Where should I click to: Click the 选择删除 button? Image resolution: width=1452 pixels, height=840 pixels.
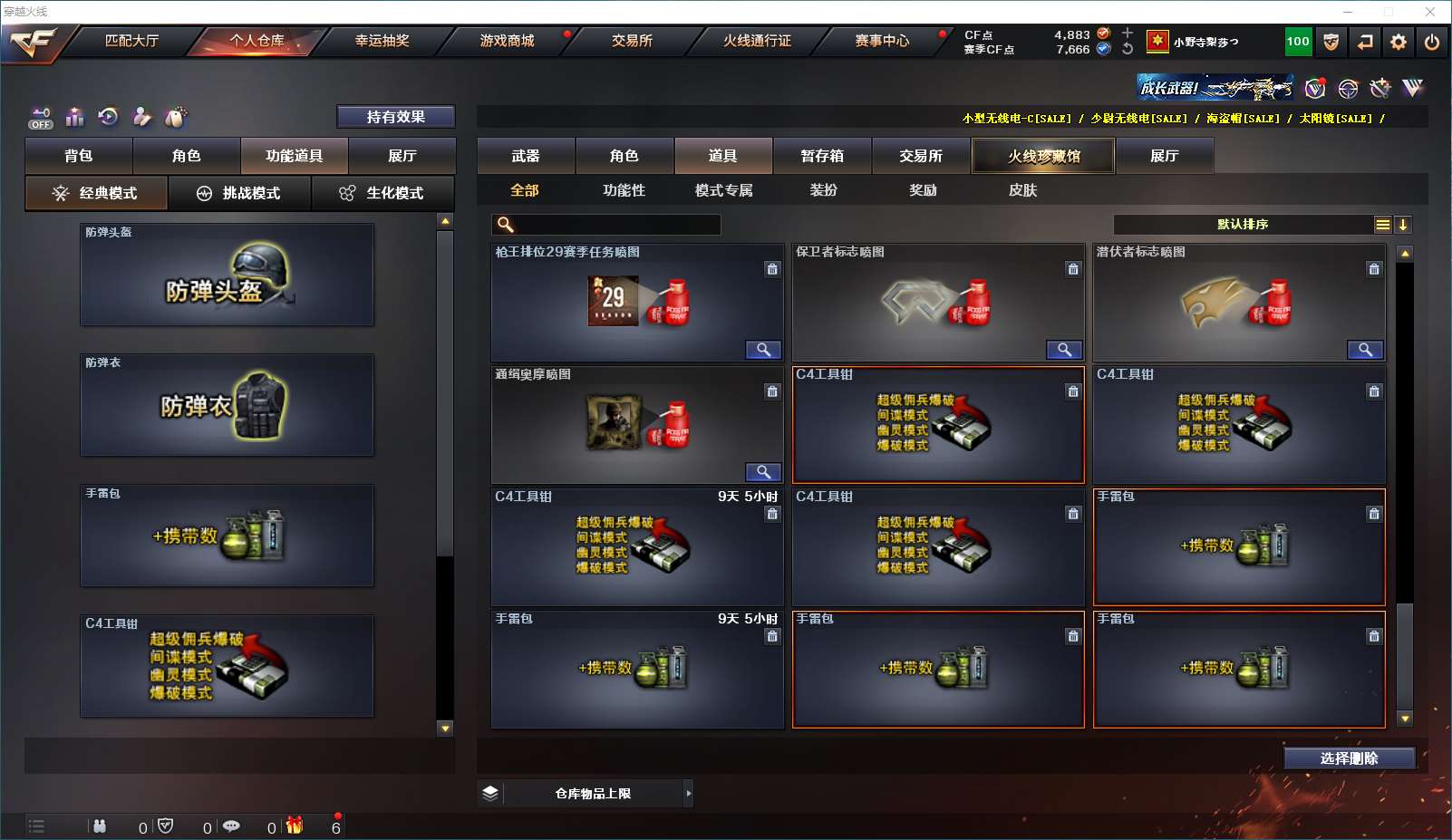tap(1350, 758)
